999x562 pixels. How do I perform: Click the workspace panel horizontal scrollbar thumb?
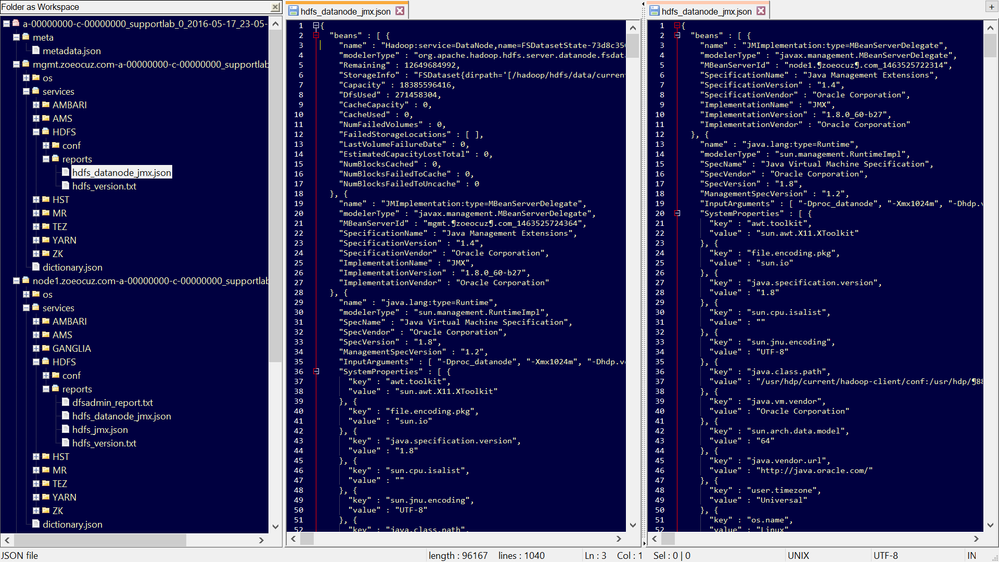click(x=99, y=540)
